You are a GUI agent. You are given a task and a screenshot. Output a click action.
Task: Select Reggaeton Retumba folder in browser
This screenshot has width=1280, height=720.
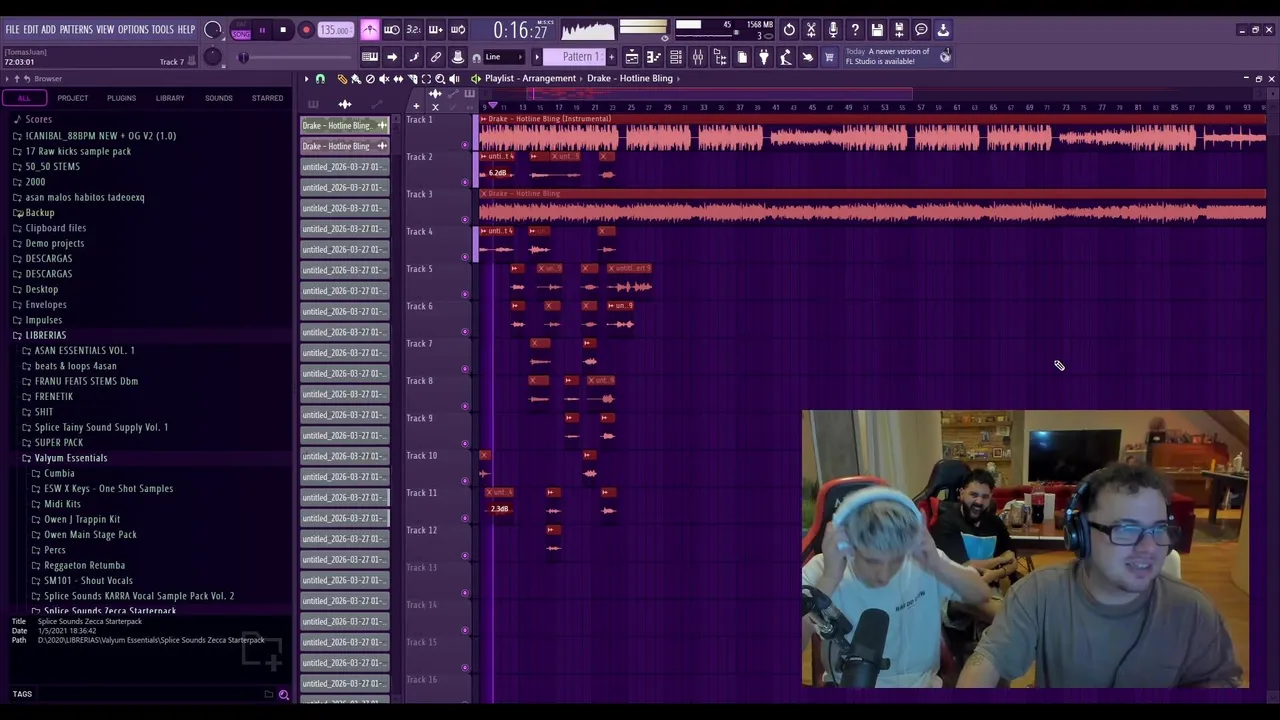84,565
